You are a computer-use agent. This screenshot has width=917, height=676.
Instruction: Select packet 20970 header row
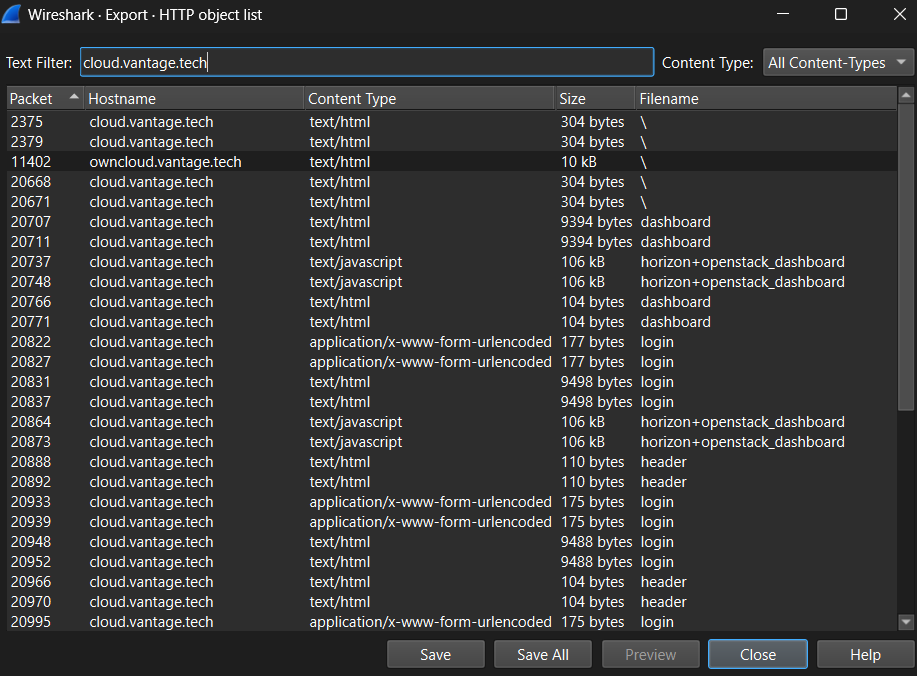pos(451,602)
